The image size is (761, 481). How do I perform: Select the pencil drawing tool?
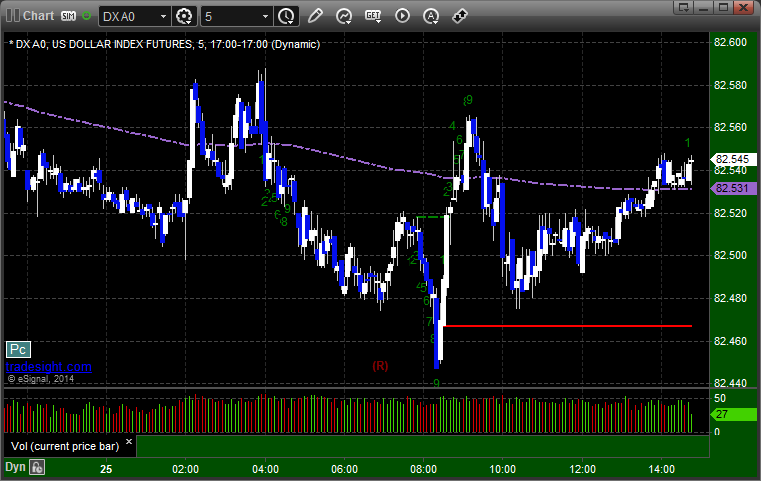click(315, 16)
